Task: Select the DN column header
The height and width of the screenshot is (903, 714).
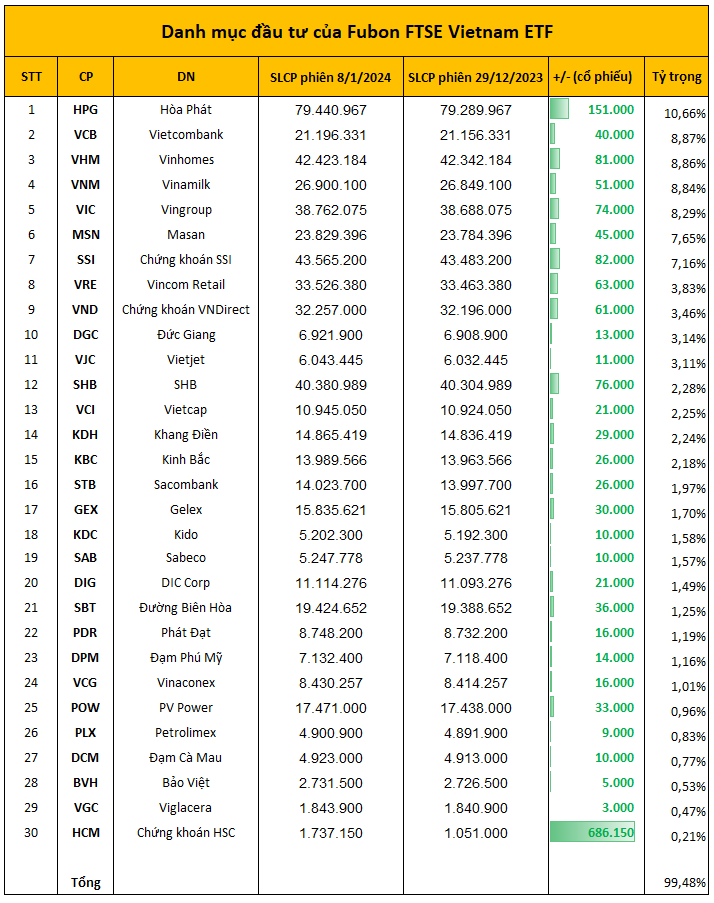Action: pyautogui.click(x=186, y=77)
